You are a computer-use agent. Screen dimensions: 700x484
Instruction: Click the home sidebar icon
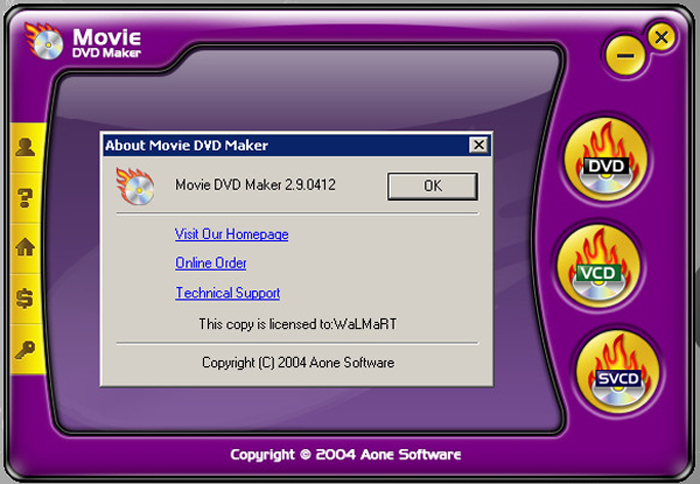(25, 246)
